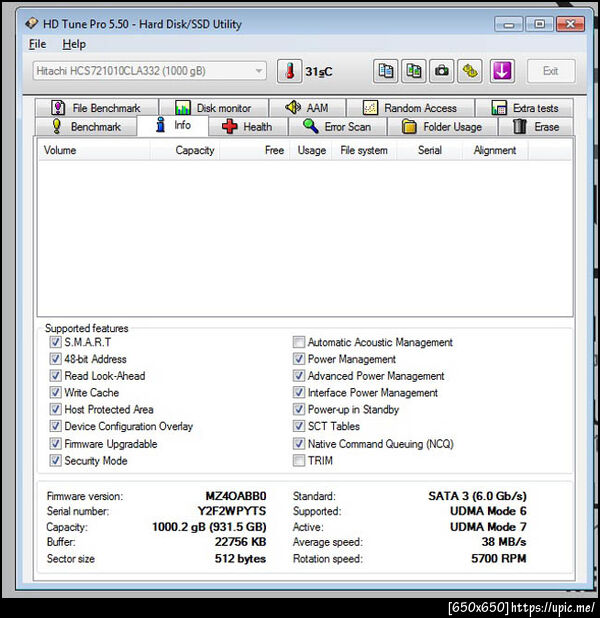Click the Usage column header
The width and height of the screenshot is (600, 618).
coord(311,150)
